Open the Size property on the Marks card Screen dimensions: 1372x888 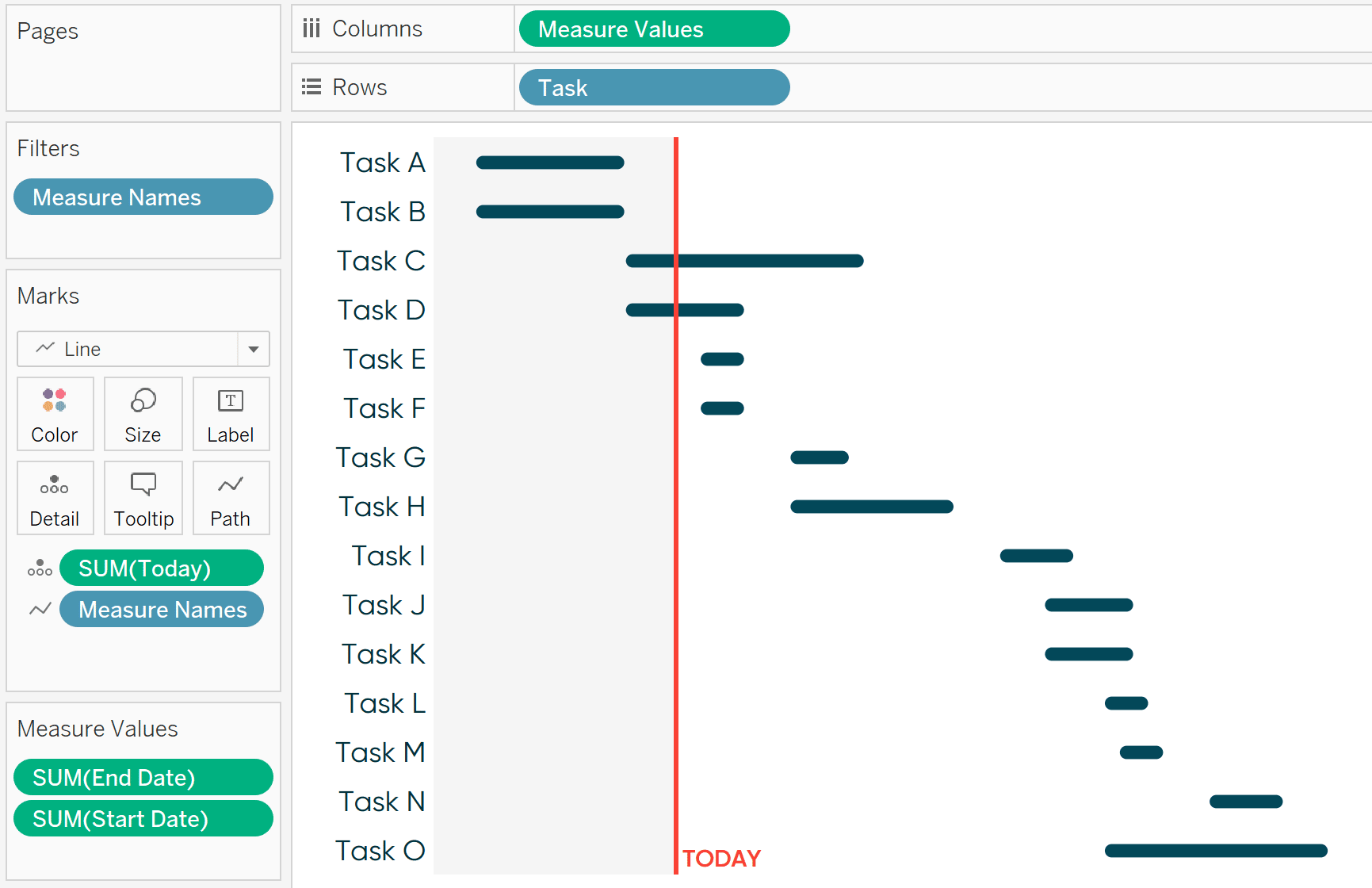(143, 413)
